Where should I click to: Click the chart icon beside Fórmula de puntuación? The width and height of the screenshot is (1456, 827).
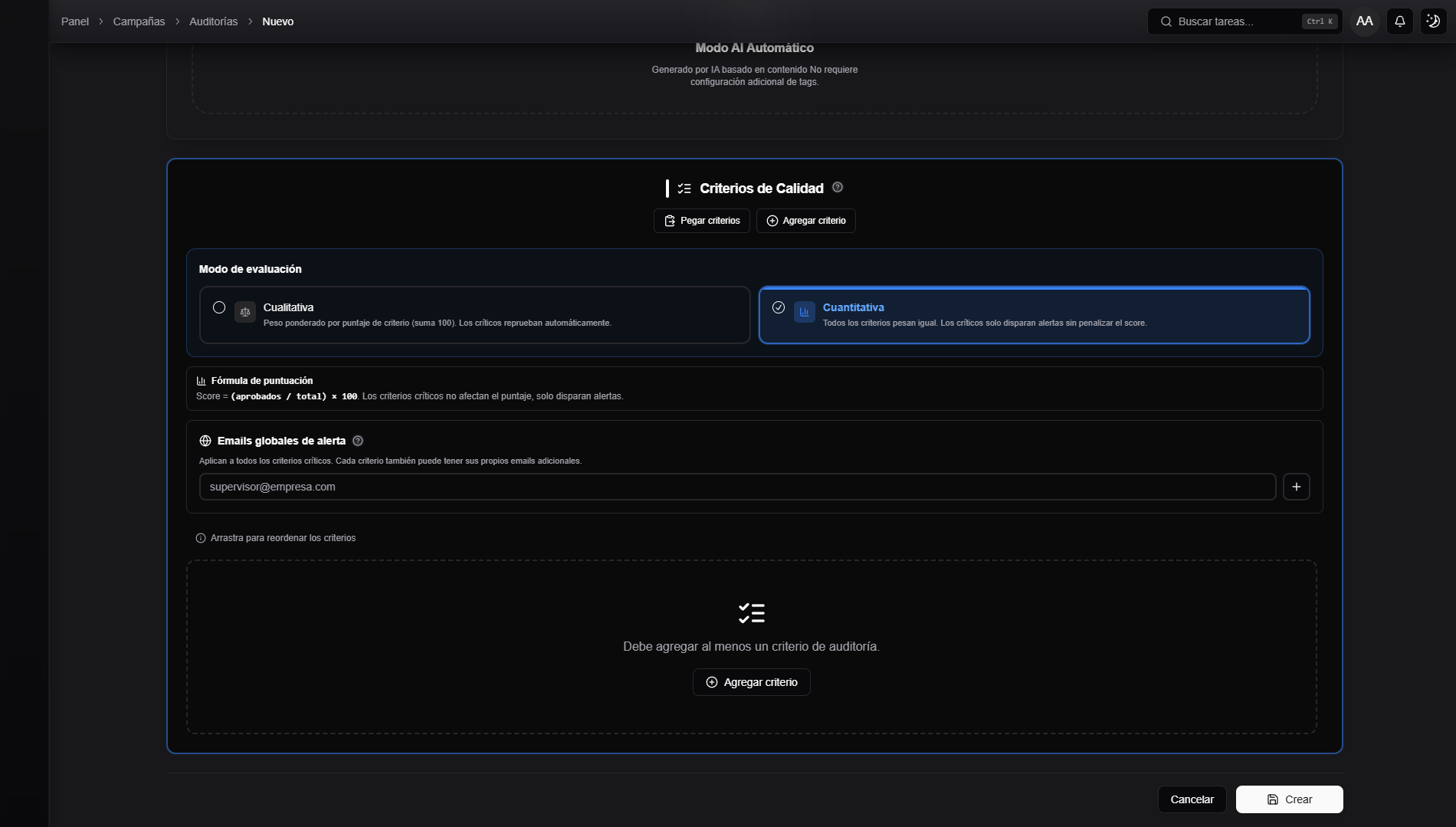202,381
